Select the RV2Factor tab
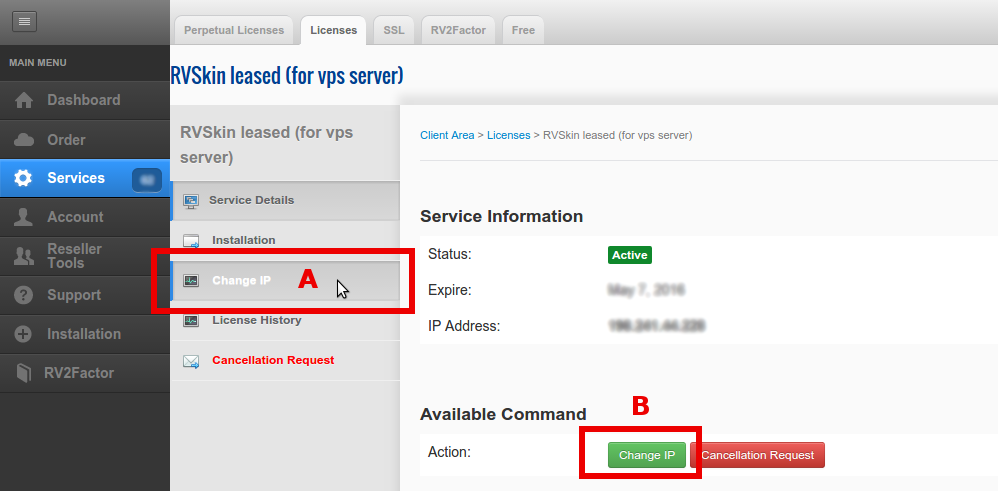998x491 pixels. pyautogui.click(x=458, y=30)
